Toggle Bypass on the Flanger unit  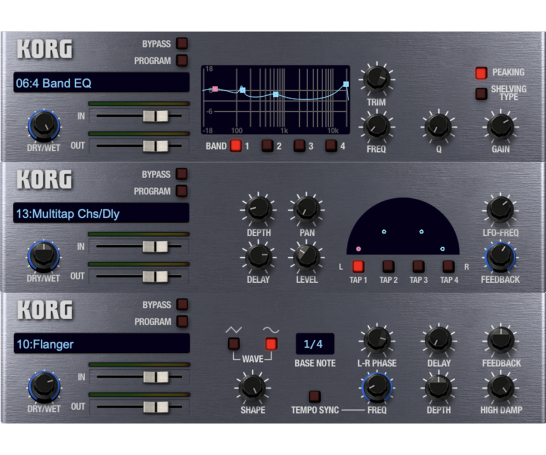click(x=182, y=304)
